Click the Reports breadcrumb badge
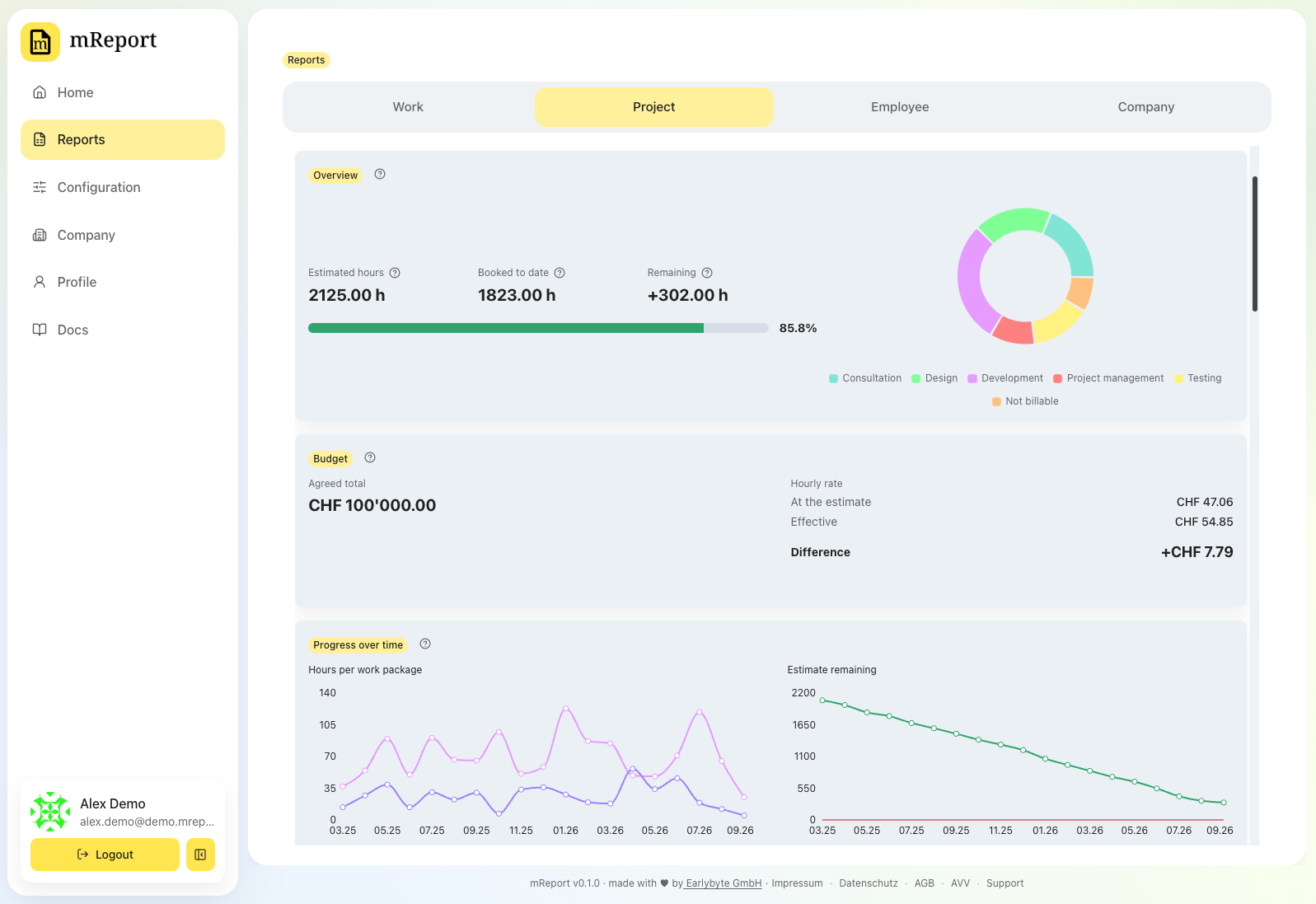 click(307, 60)
